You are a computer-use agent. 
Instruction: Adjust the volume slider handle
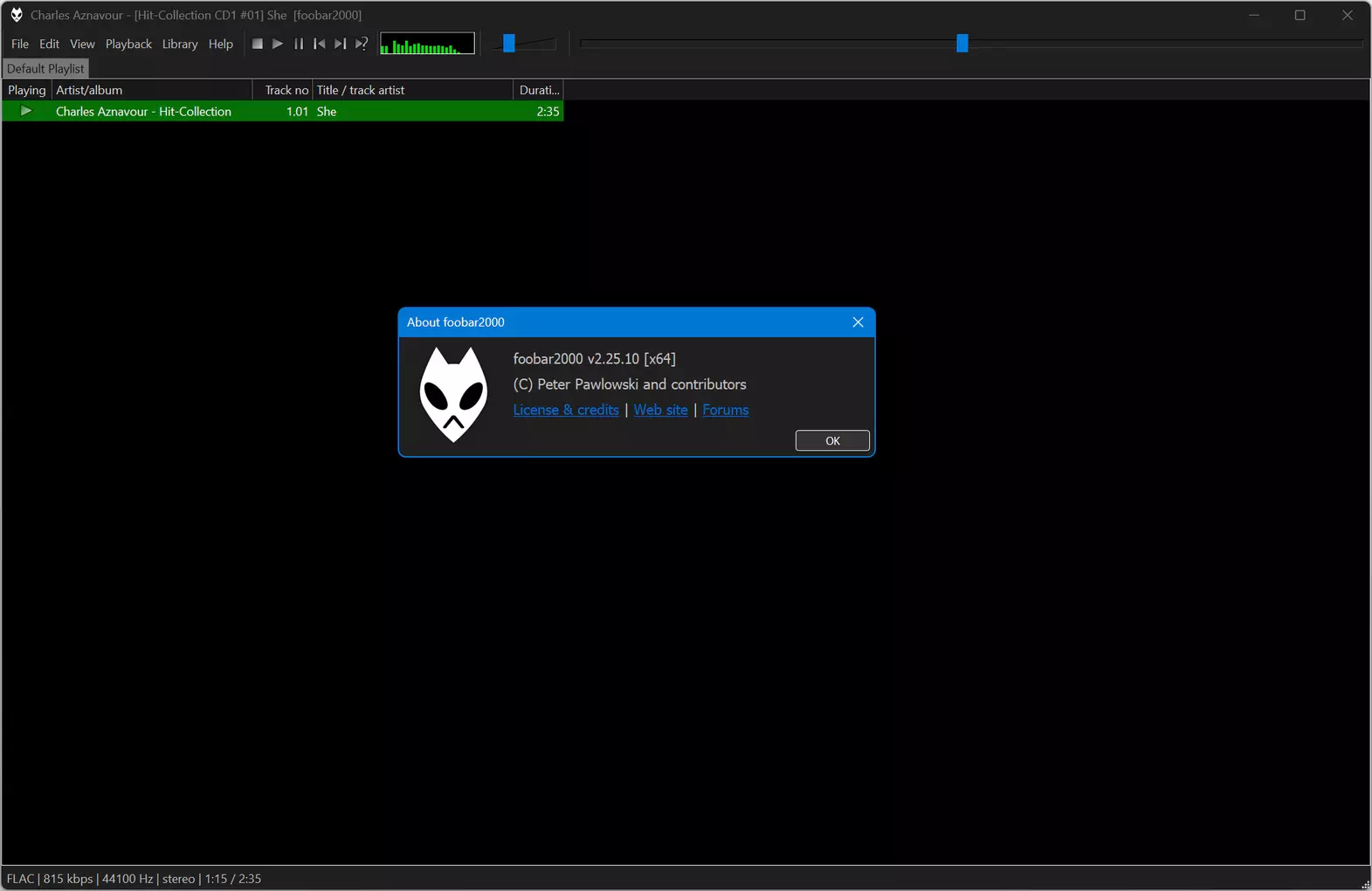coord(509,43)
